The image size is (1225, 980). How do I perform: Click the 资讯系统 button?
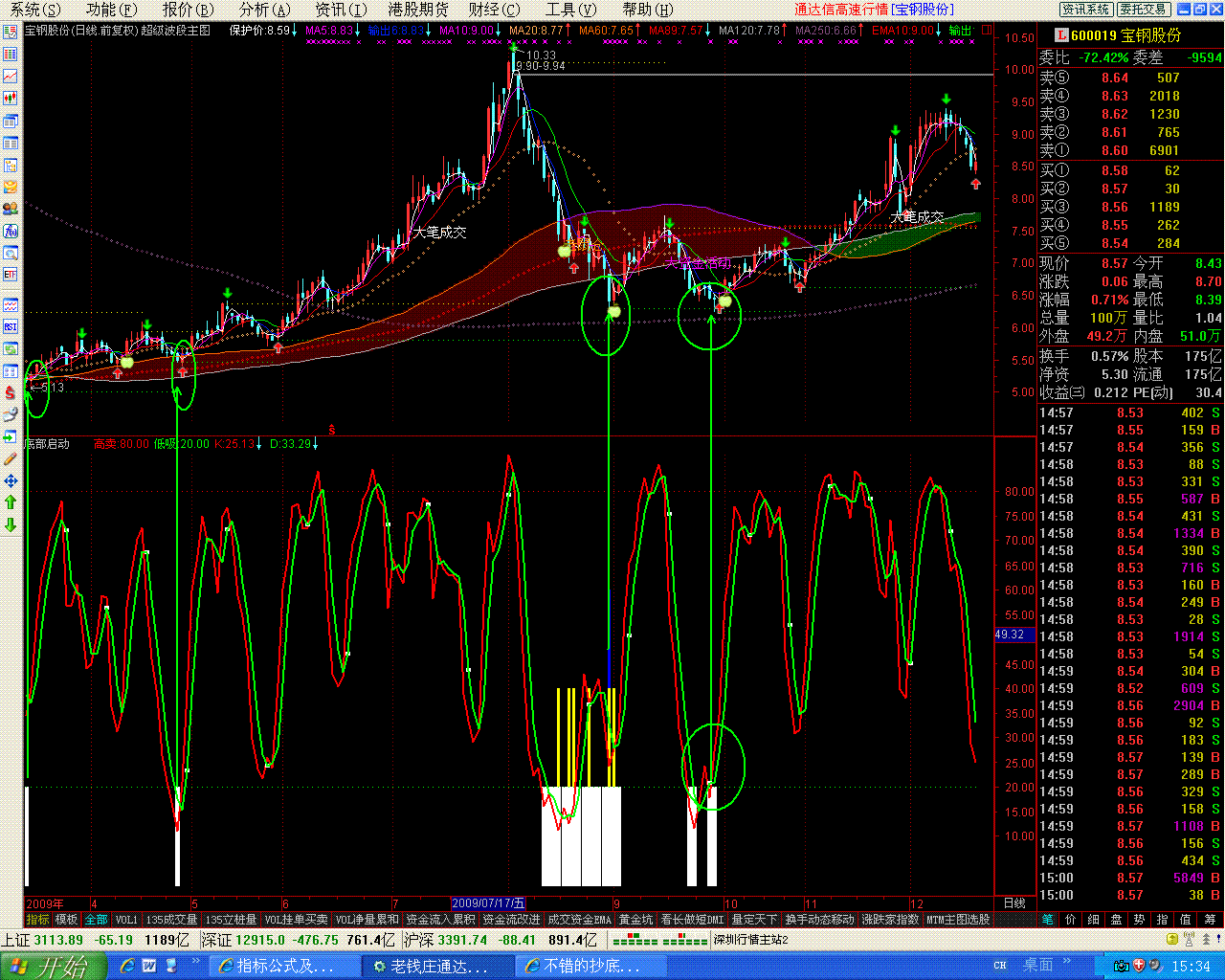(x=1086, y=10)
